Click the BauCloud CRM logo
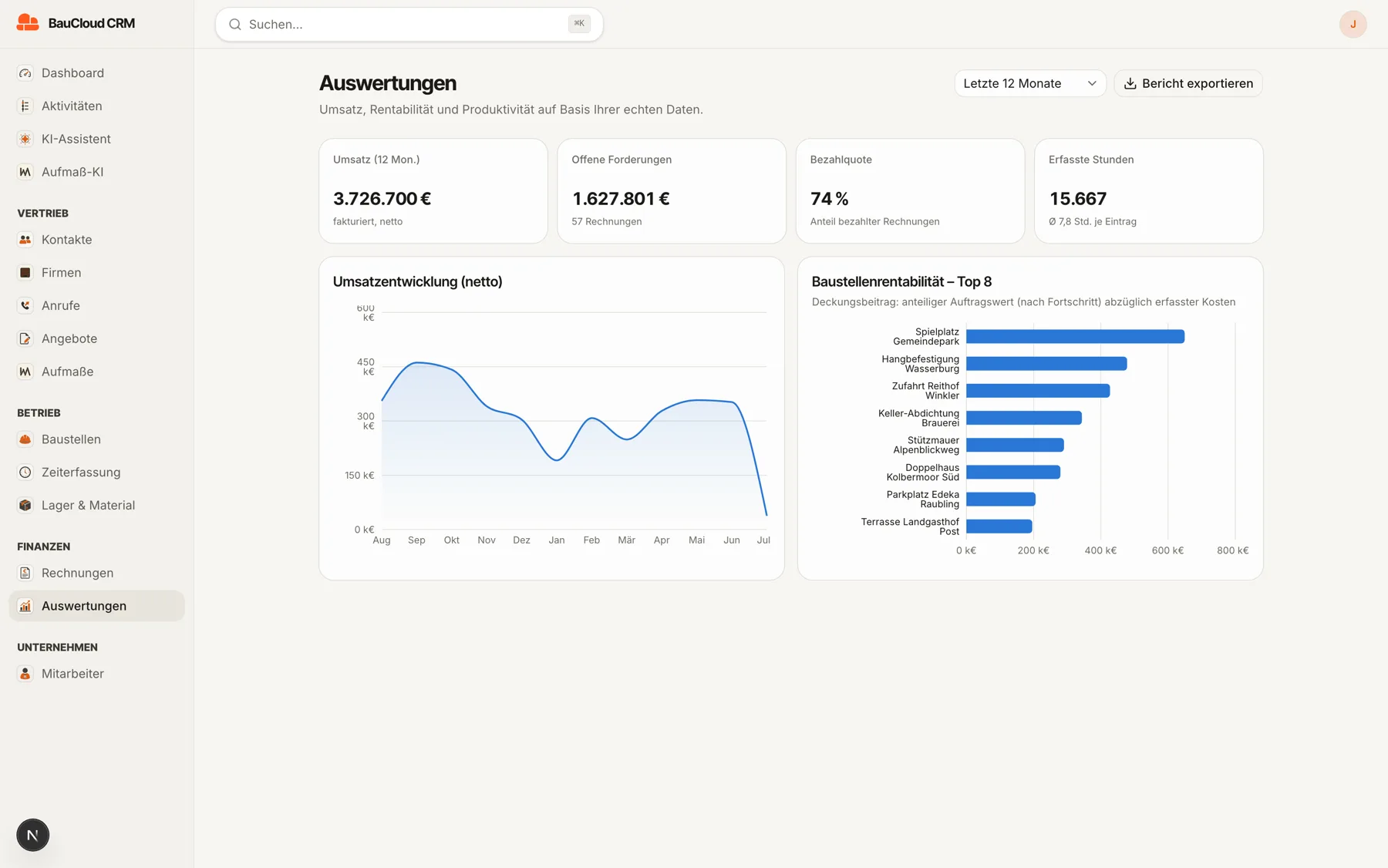This screenshot has width=1388, height=868. tap(76, 23)
